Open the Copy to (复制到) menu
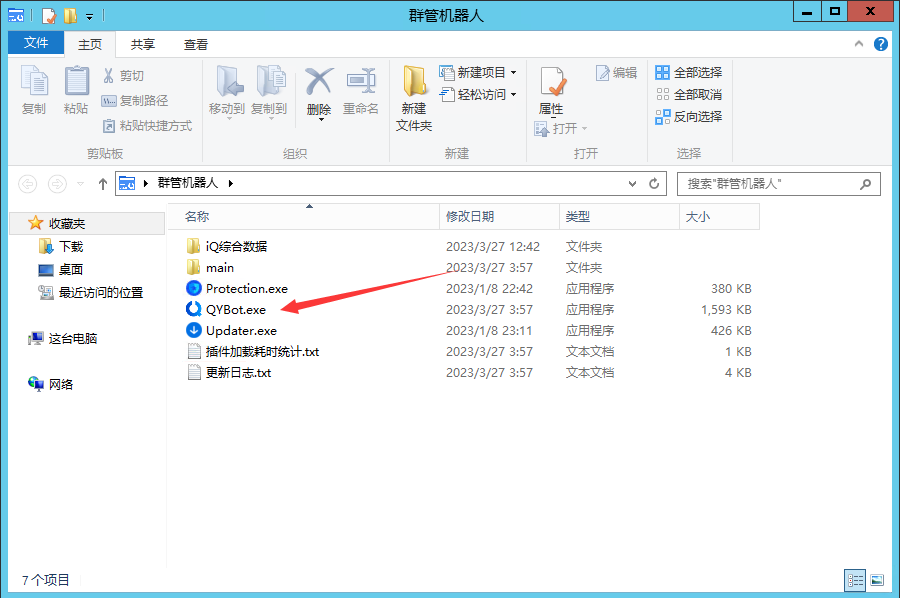The height and width of the screenshot is (598, 900). pyautogui.click(x=269, y=91)
